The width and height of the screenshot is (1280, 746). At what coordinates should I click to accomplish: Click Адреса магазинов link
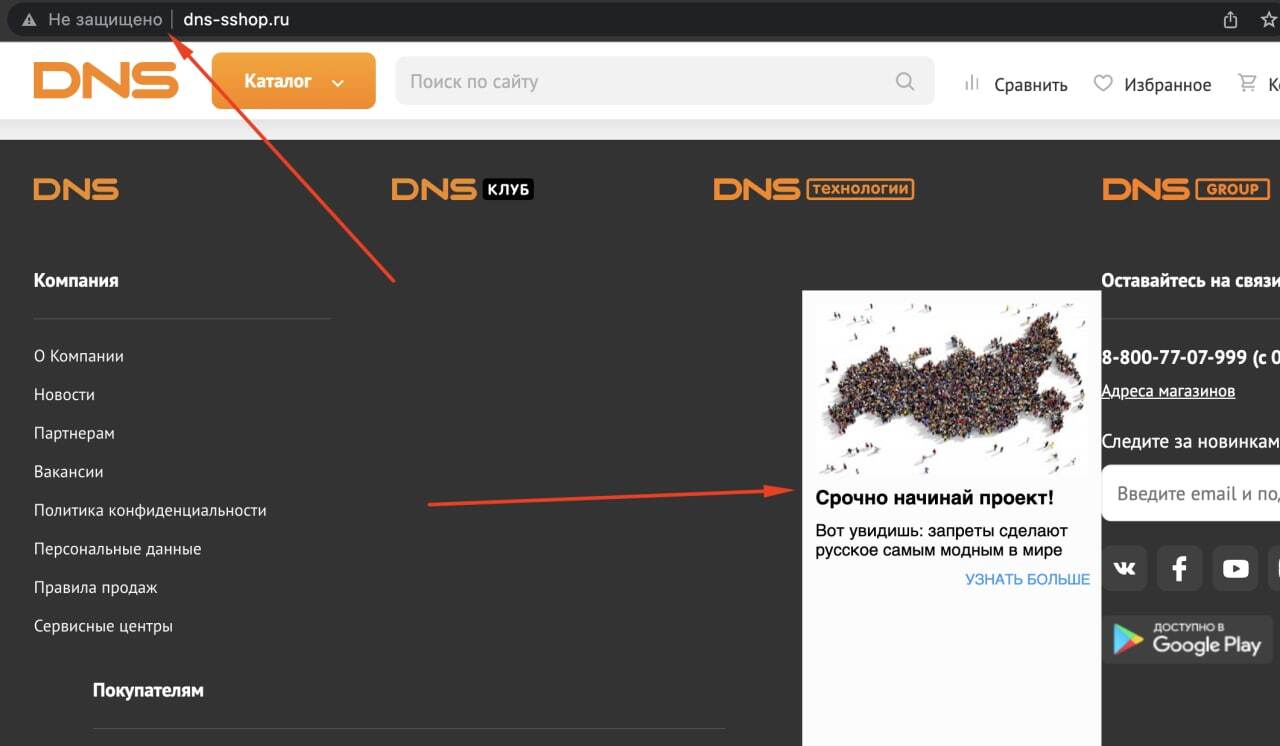(x=1167, y=391)
